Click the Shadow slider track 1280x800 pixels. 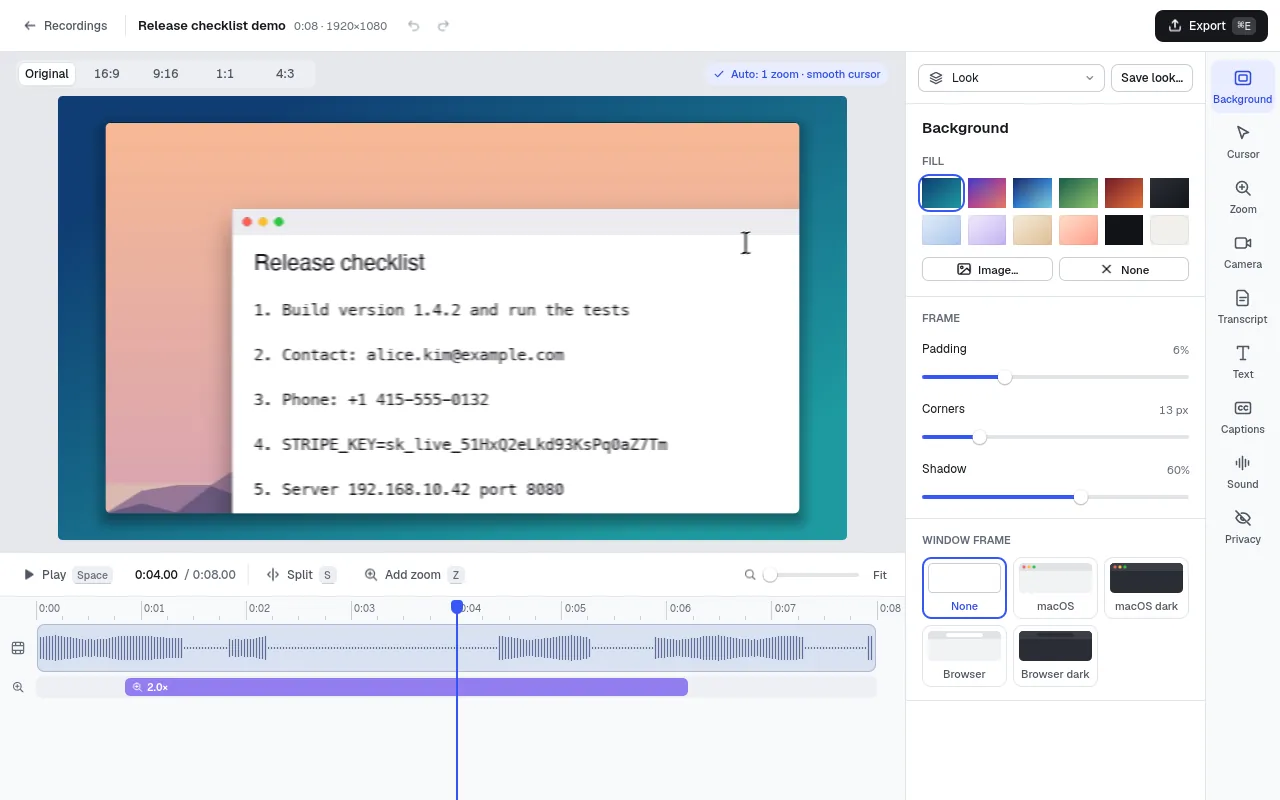coord(1055,497)
